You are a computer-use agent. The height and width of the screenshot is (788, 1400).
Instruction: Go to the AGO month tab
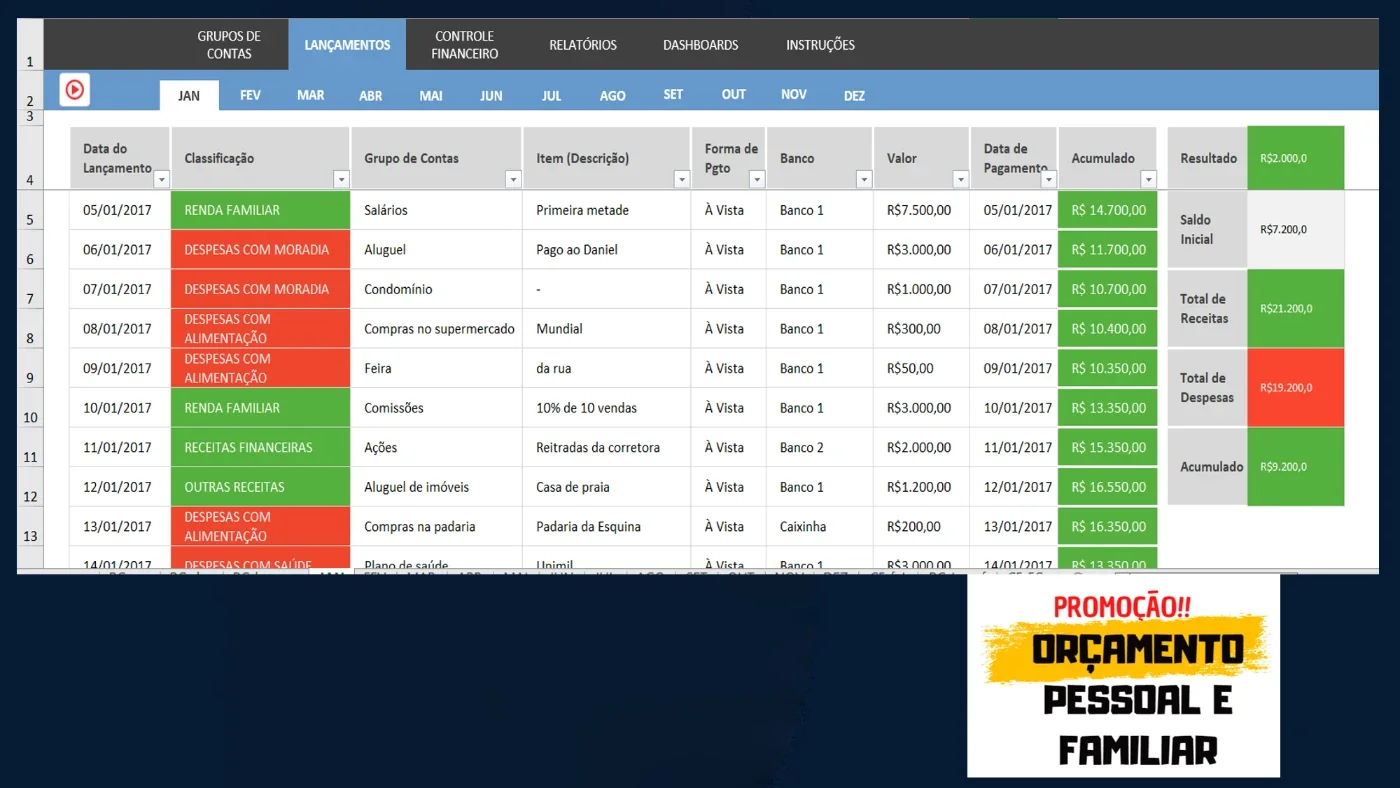coord(613,96)
